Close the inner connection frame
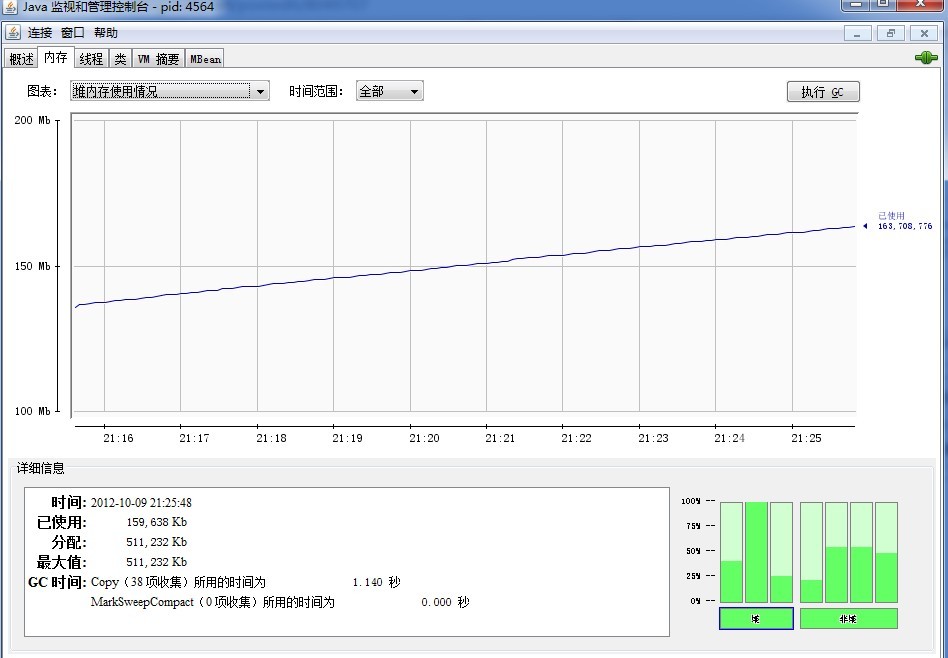The height and width of the screenshot is (658, 948). (x=924, y=33)
